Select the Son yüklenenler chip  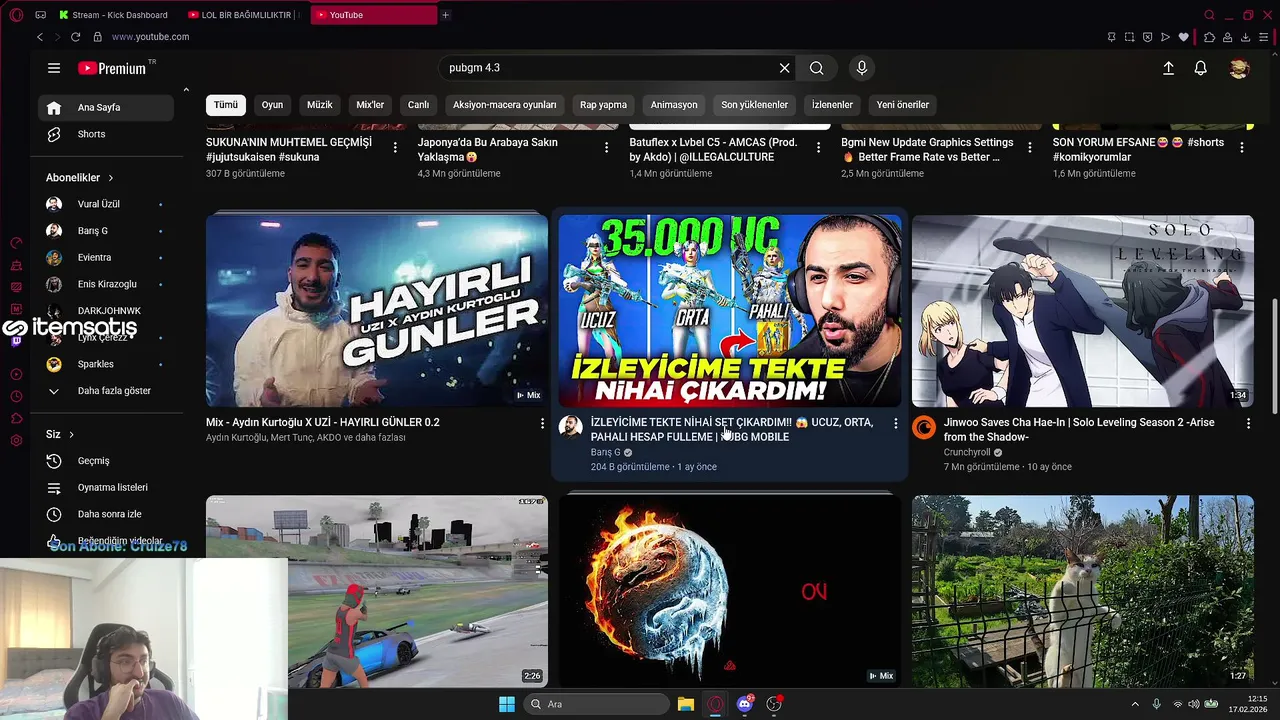click(x=754, y=105)
